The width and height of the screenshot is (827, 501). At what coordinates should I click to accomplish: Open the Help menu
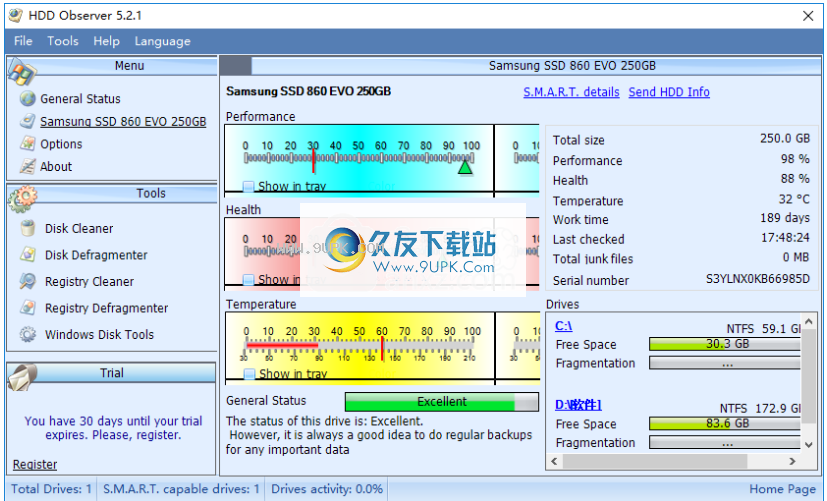tap(107, 41)
